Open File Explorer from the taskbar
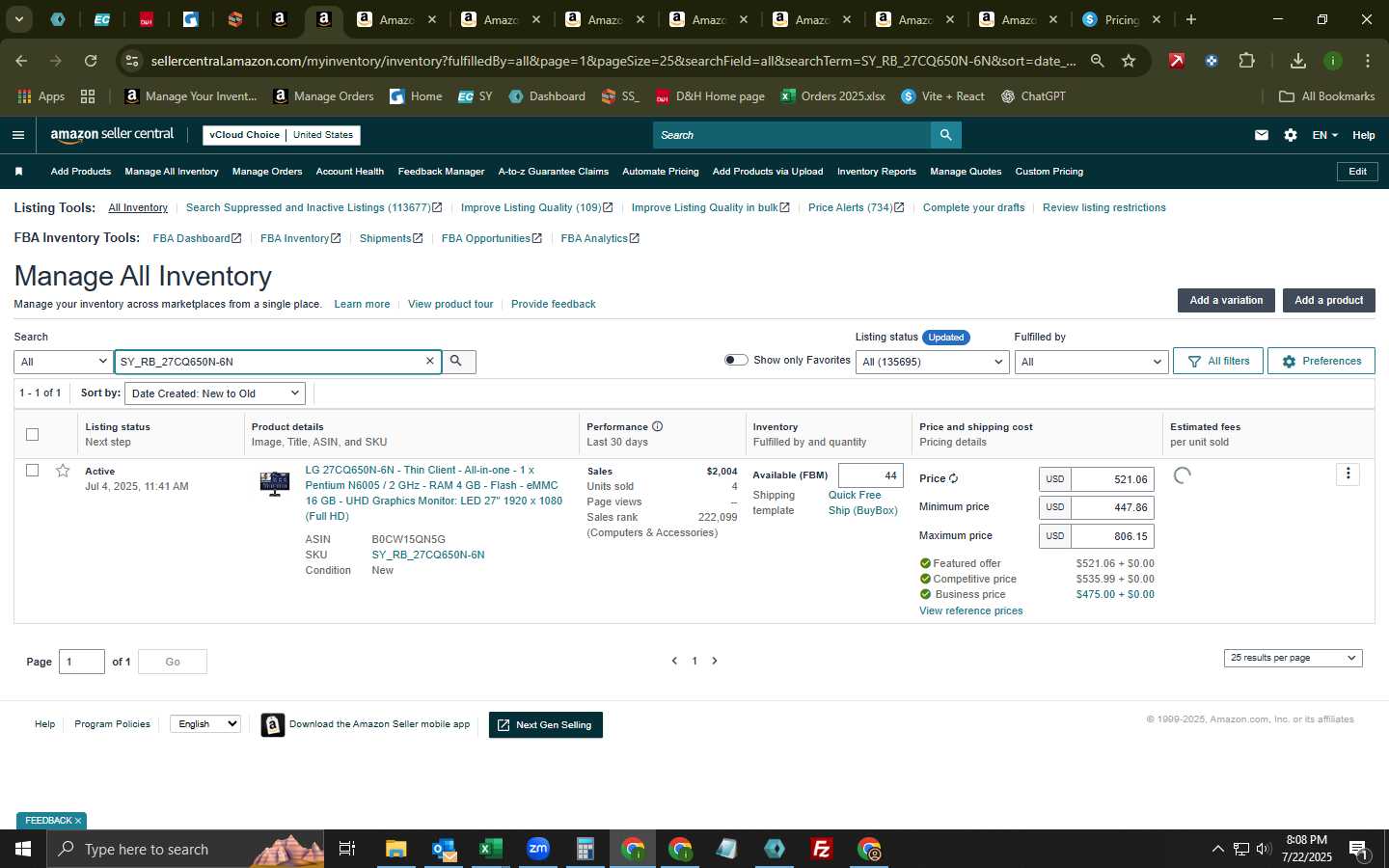The height and width of the screenshot is (868, 1389). (x=396, y=849)
